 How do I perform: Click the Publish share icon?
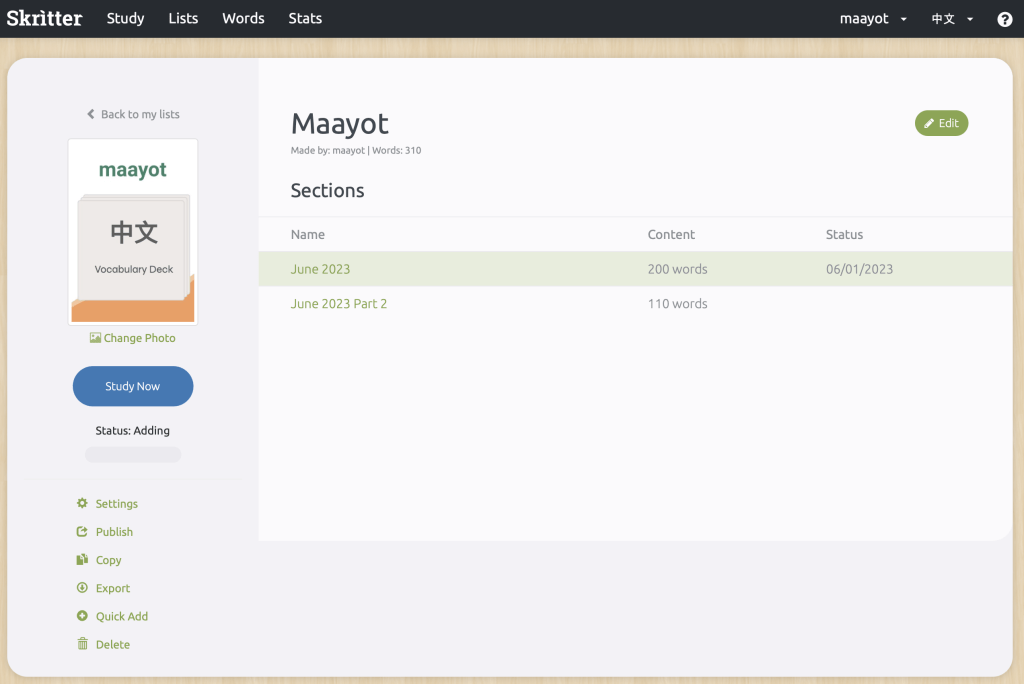[x=82, y=531]
